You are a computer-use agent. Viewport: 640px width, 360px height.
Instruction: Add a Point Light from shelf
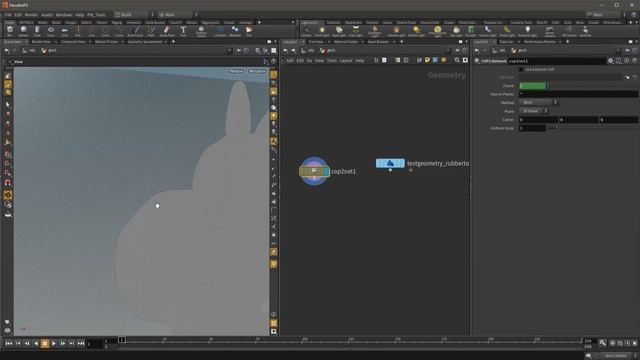(x=322, y=31)
